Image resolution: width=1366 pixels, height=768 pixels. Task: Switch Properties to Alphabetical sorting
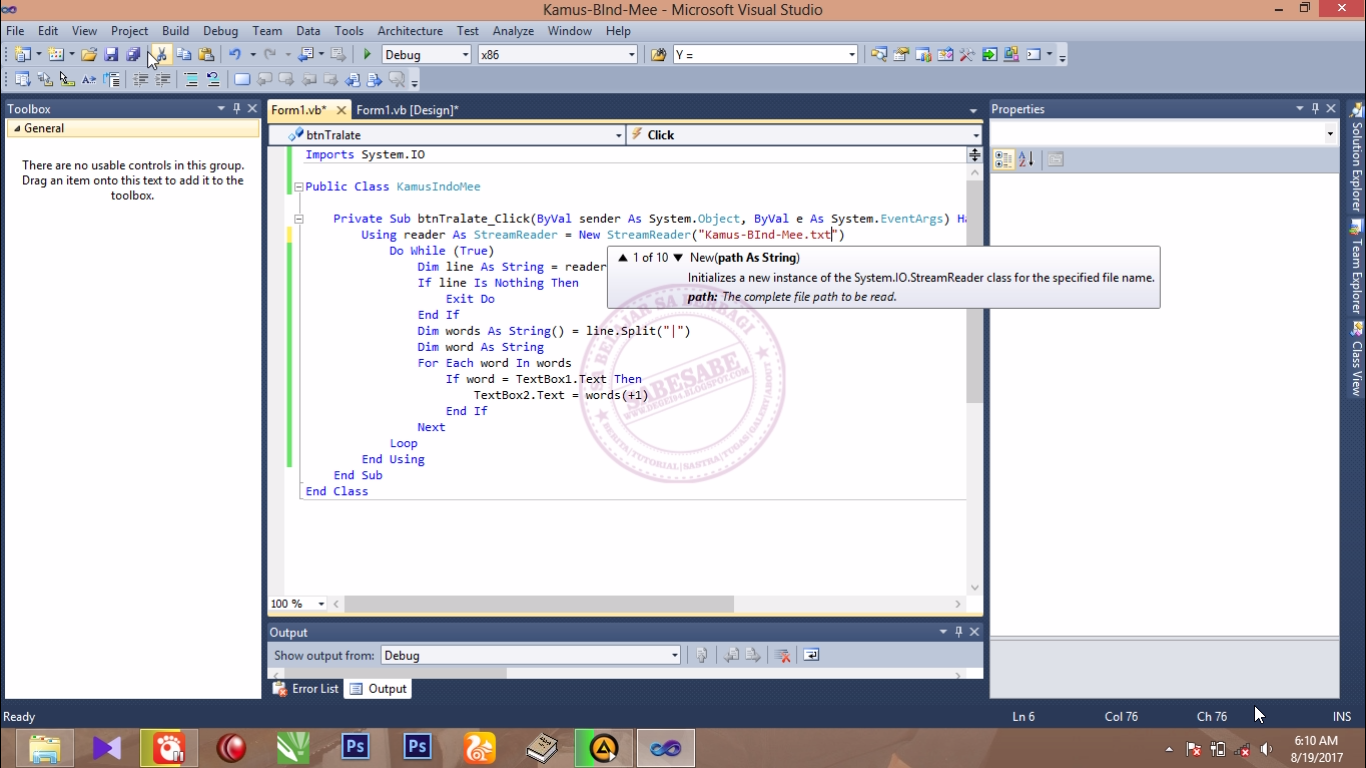[x=1025, y=160]
